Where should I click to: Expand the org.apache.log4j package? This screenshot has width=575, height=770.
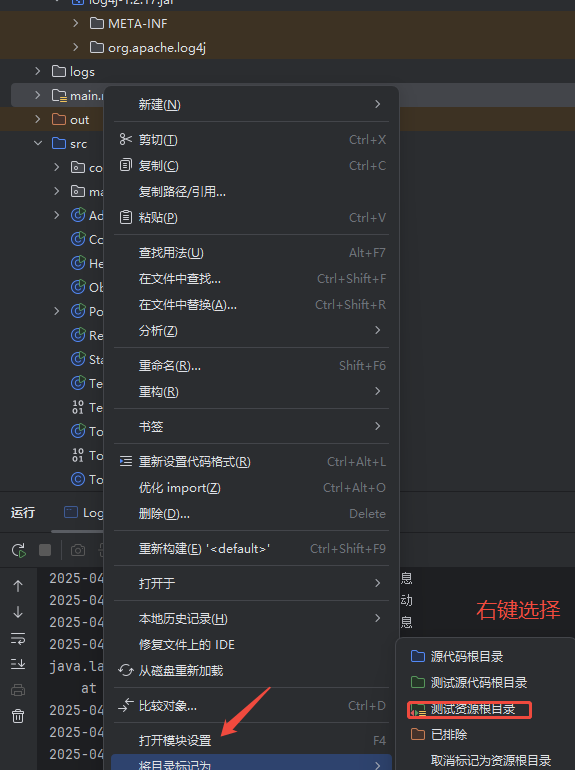click(76, 47)
